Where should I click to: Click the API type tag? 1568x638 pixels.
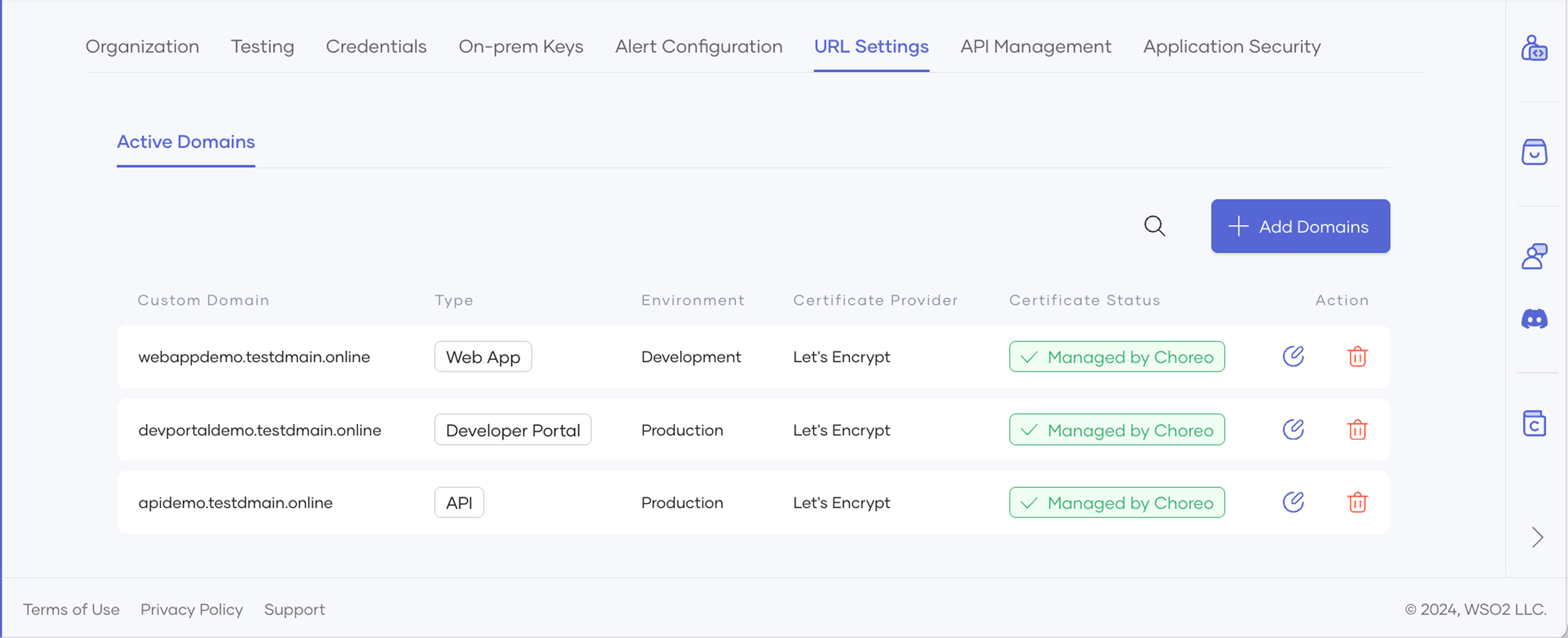pos(459,502)
